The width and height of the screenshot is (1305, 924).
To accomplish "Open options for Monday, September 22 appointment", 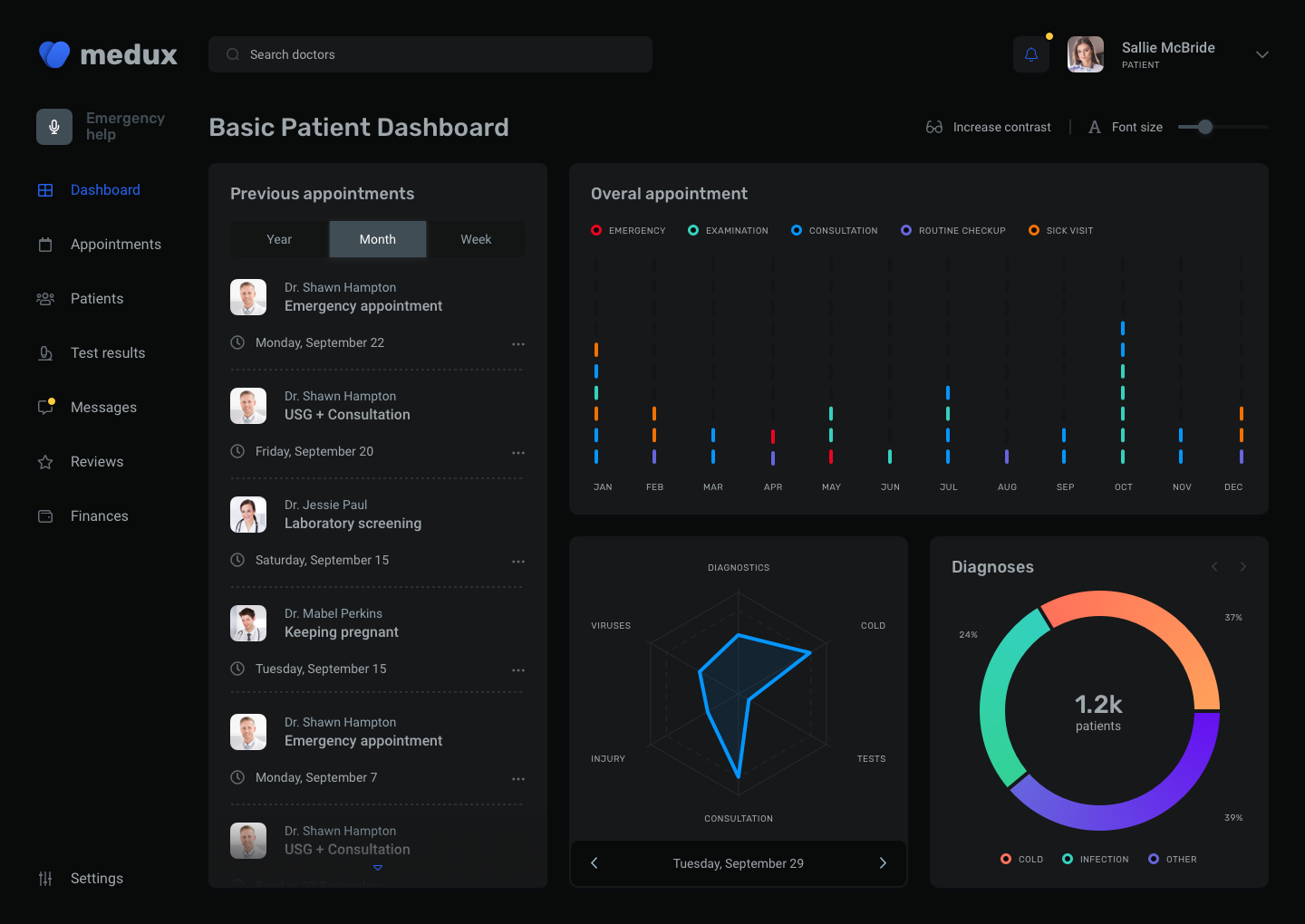I will [518, 343].
